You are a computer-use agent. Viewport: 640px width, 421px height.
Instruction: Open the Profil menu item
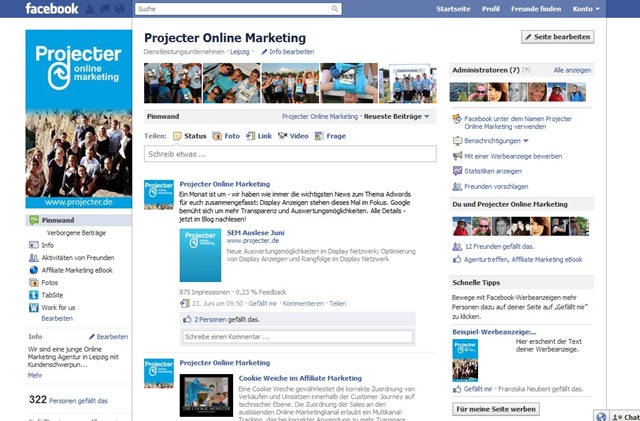[491, 9]
